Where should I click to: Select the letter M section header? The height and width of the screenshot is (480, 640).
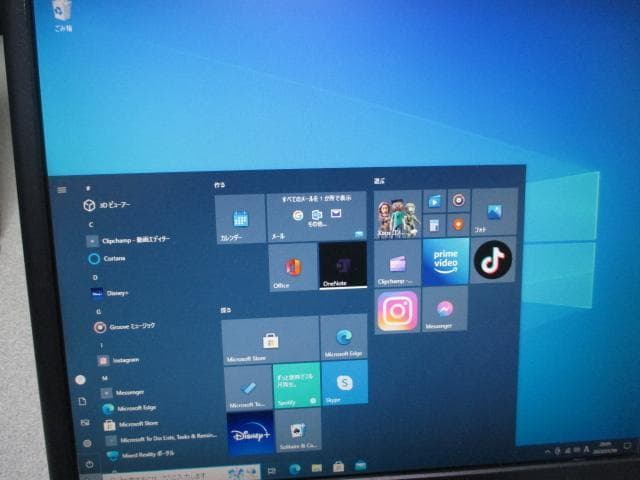(104, 378)
